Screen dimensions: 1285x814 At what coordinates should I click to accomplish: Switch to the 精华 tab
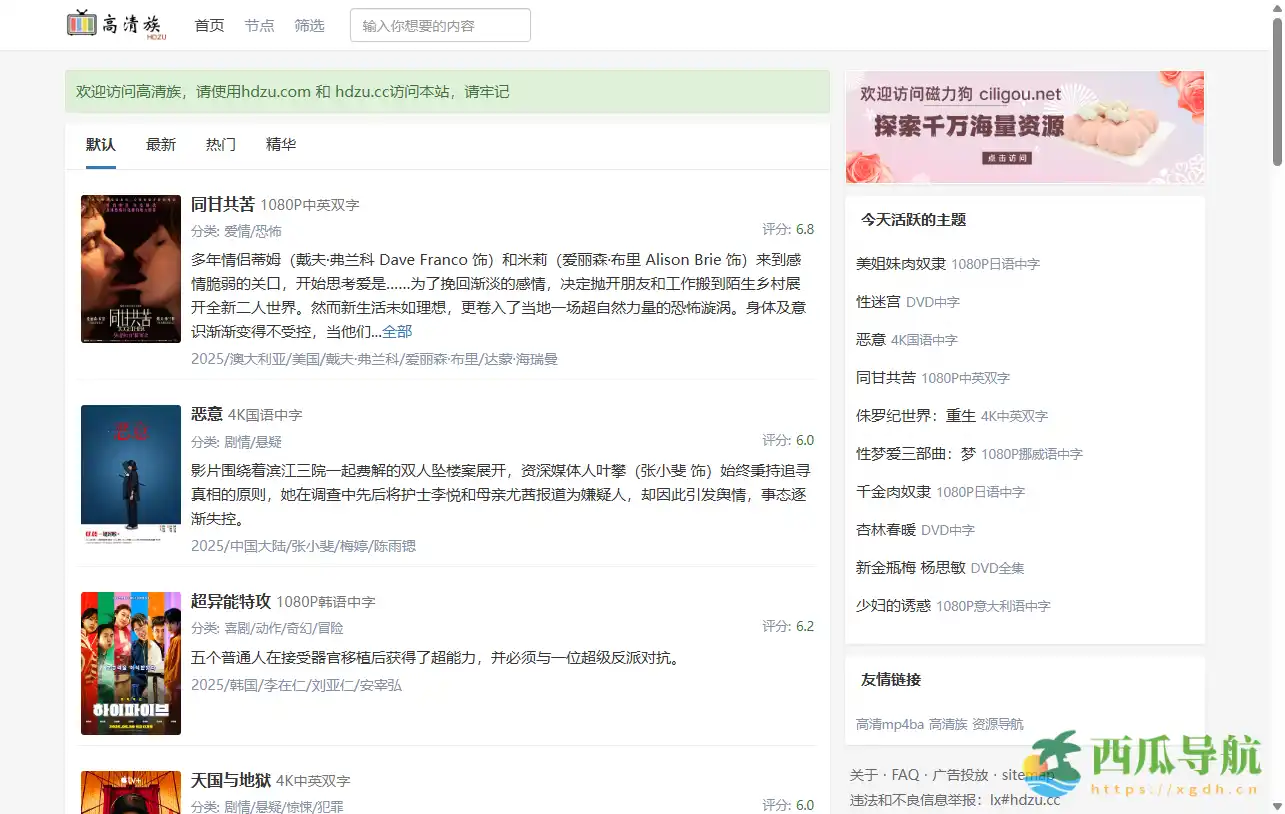pos(281,145)
